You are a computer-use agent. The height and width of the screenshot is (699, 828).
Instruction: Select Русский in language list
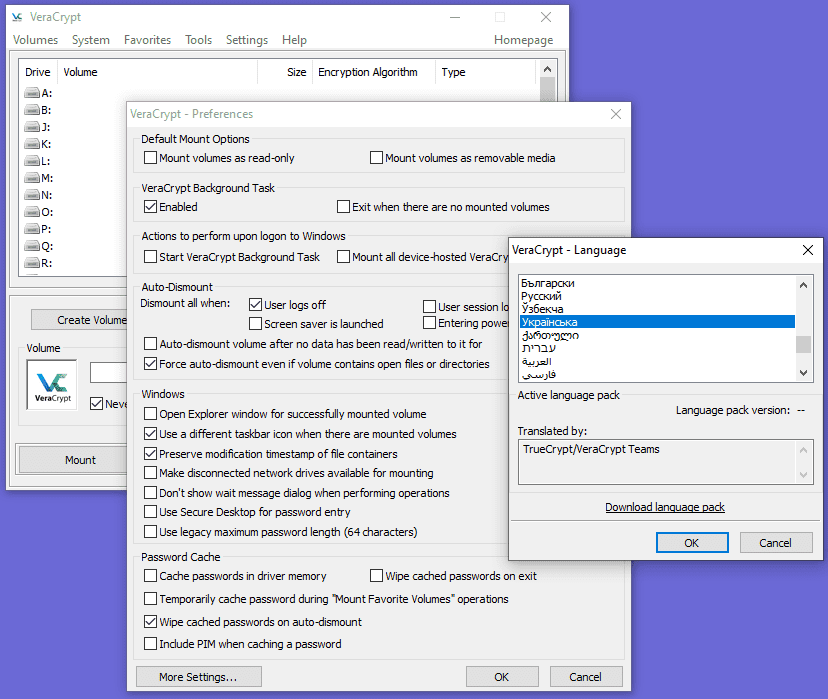pos(657,296)
